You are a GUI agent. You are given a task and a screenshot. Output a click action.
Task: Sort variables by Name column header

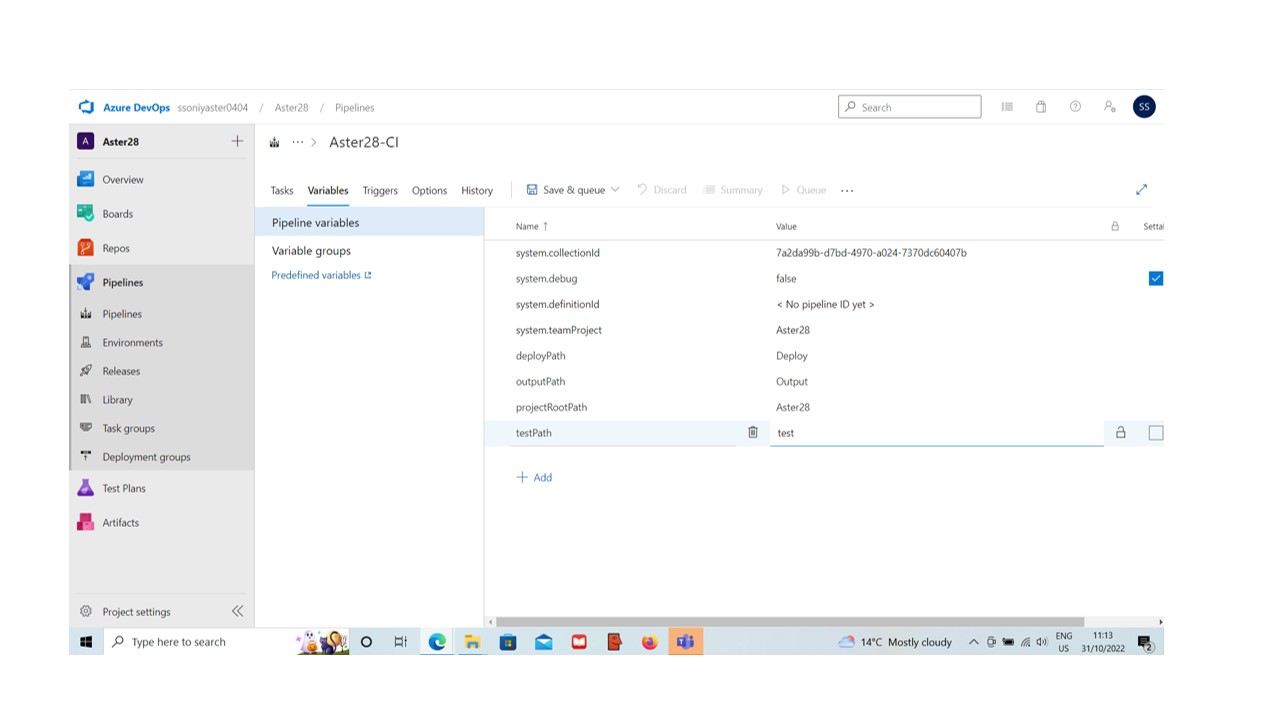point(532,226)
